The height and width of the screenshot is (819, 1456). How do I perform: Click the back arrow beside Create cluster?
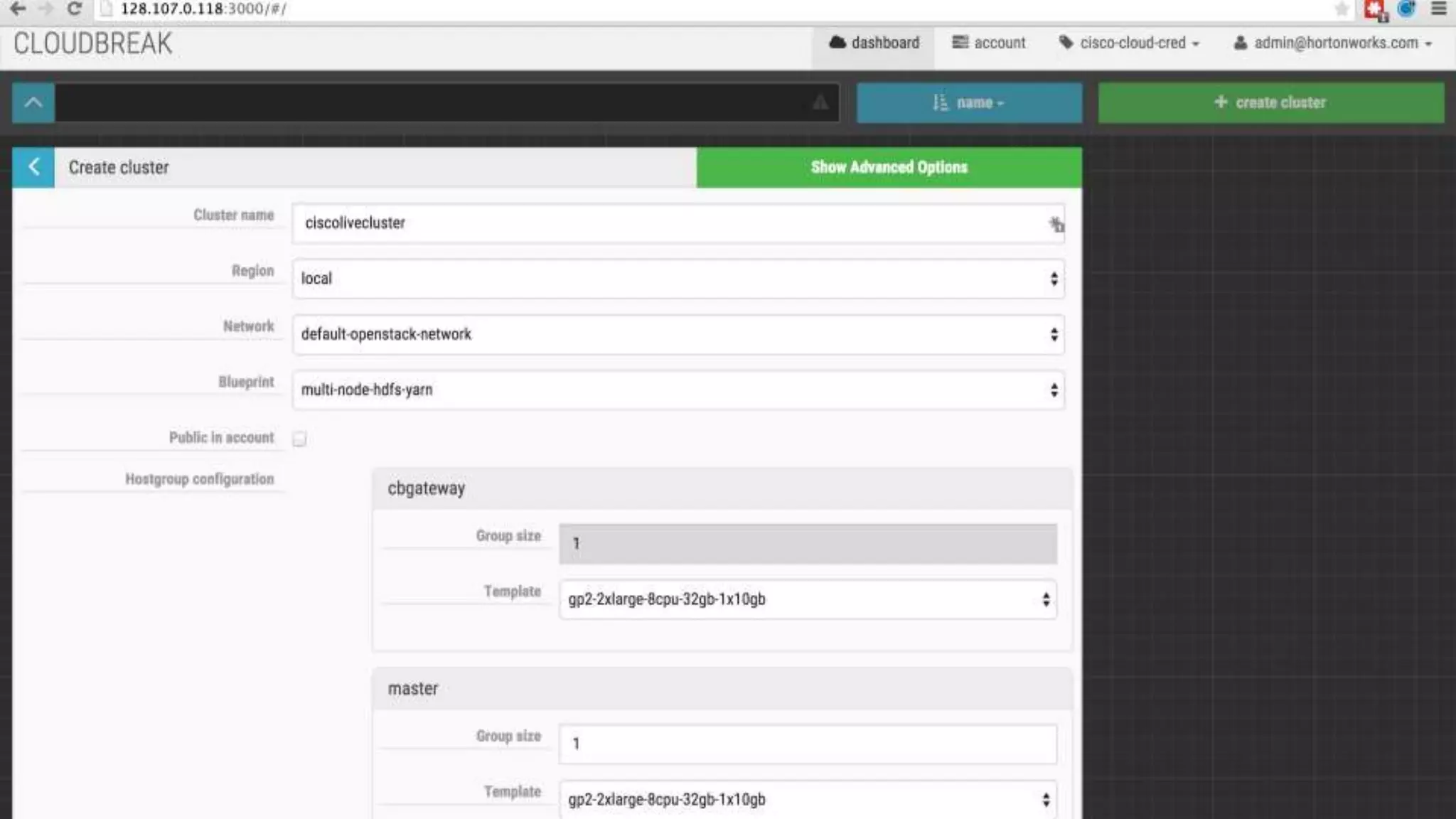pos(33,167)
